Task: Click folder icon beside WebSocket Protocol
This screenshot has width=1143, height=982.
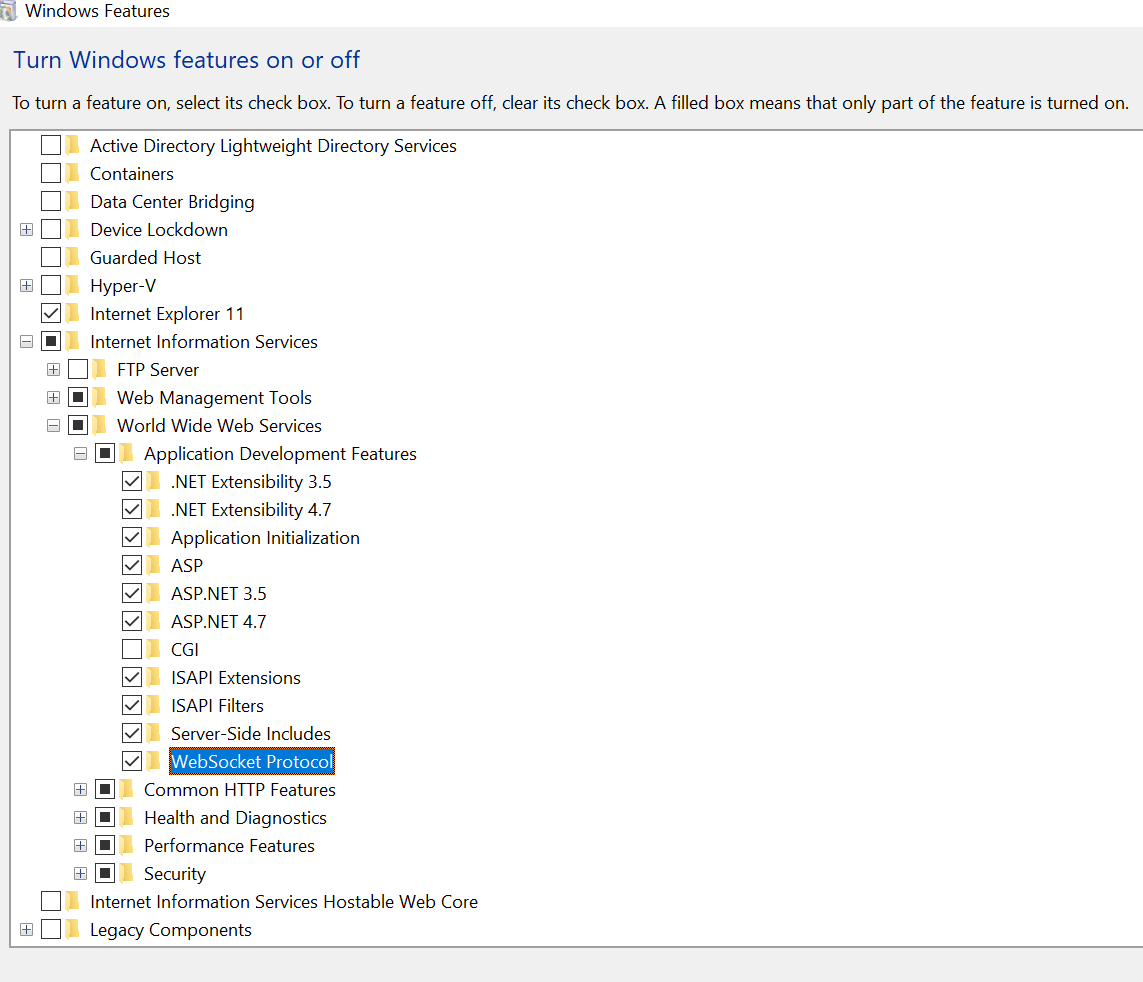Action: pyautogui.click(x=153, y=762)
